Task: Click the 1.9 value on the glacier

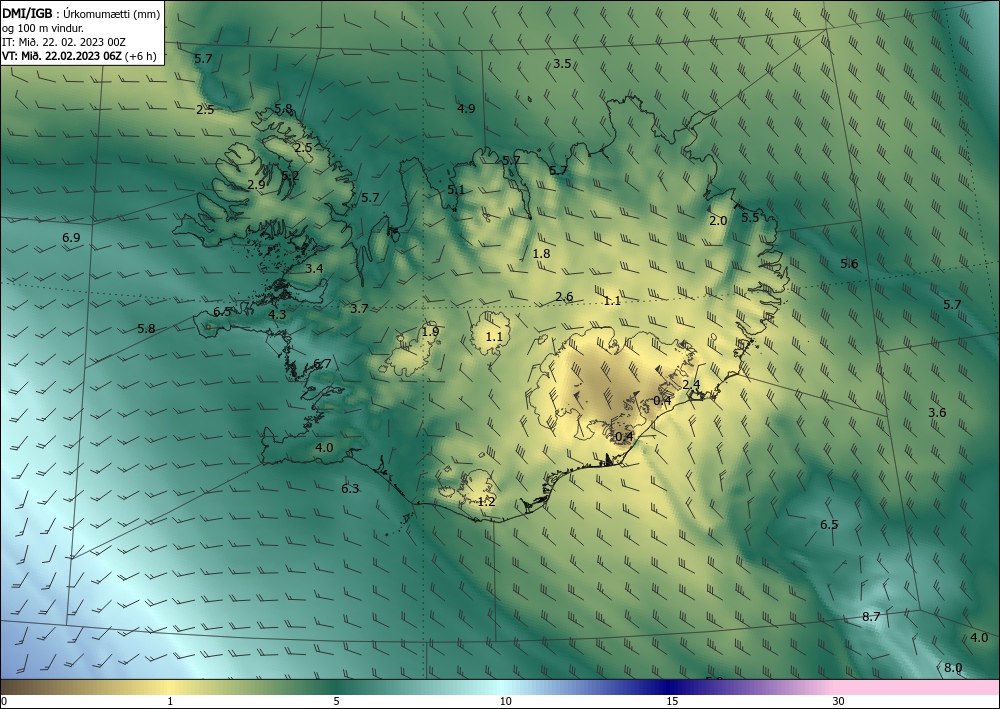Action: [x=430, y=332]
